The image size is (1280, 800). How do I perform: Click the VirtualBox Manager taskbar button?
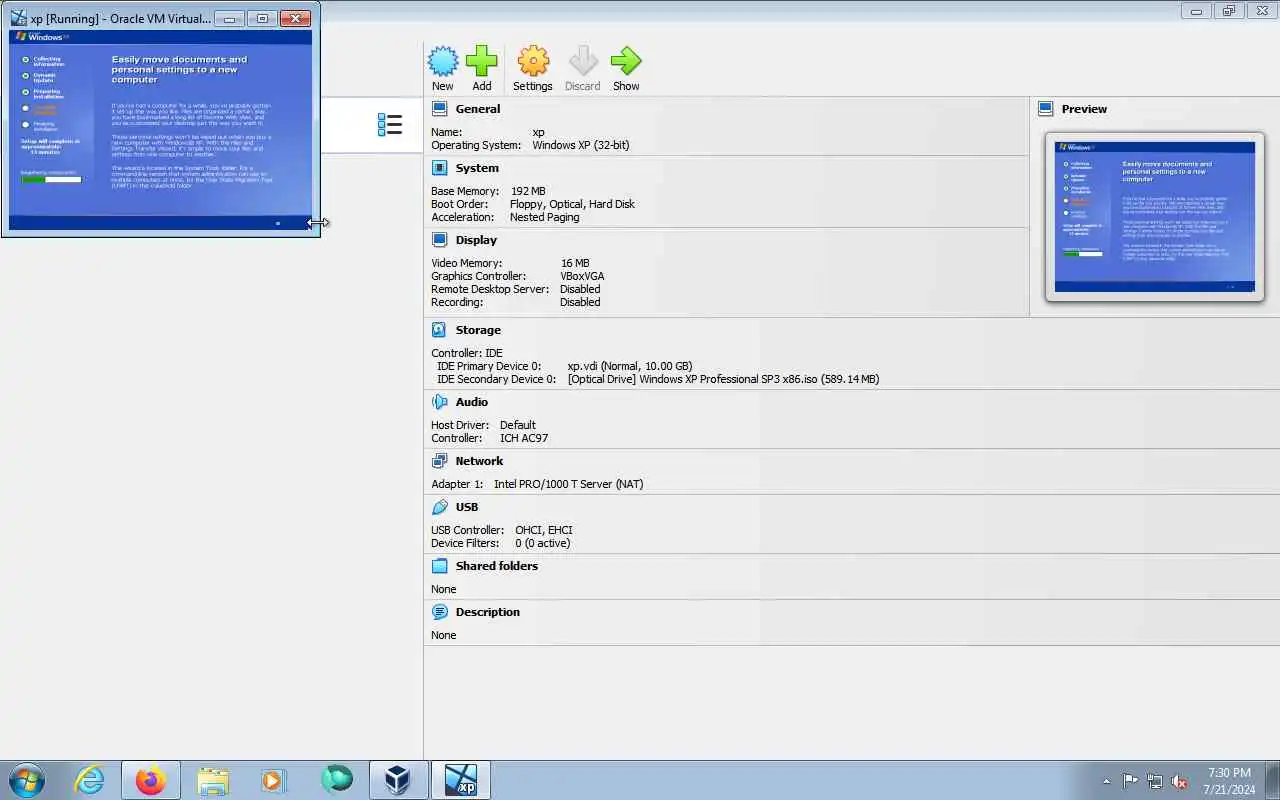(x=398, y=780)
